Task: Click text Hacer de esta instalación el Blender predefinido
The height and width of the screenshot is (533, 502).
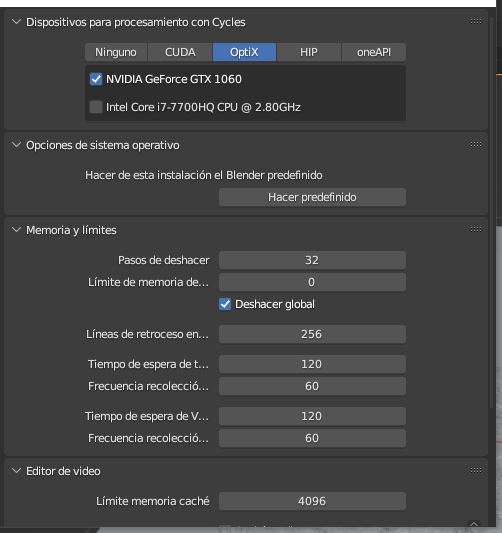Action: 204,175
